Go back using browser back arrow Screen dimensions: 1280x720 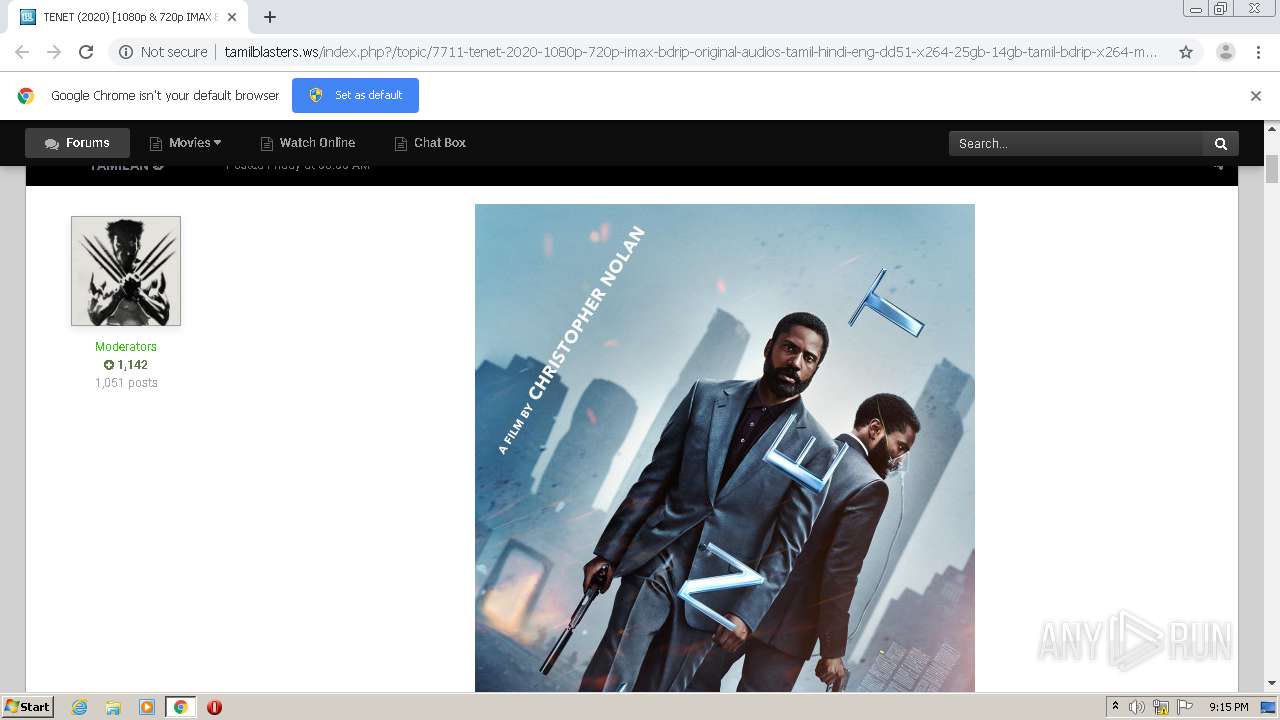pos(22,52)
